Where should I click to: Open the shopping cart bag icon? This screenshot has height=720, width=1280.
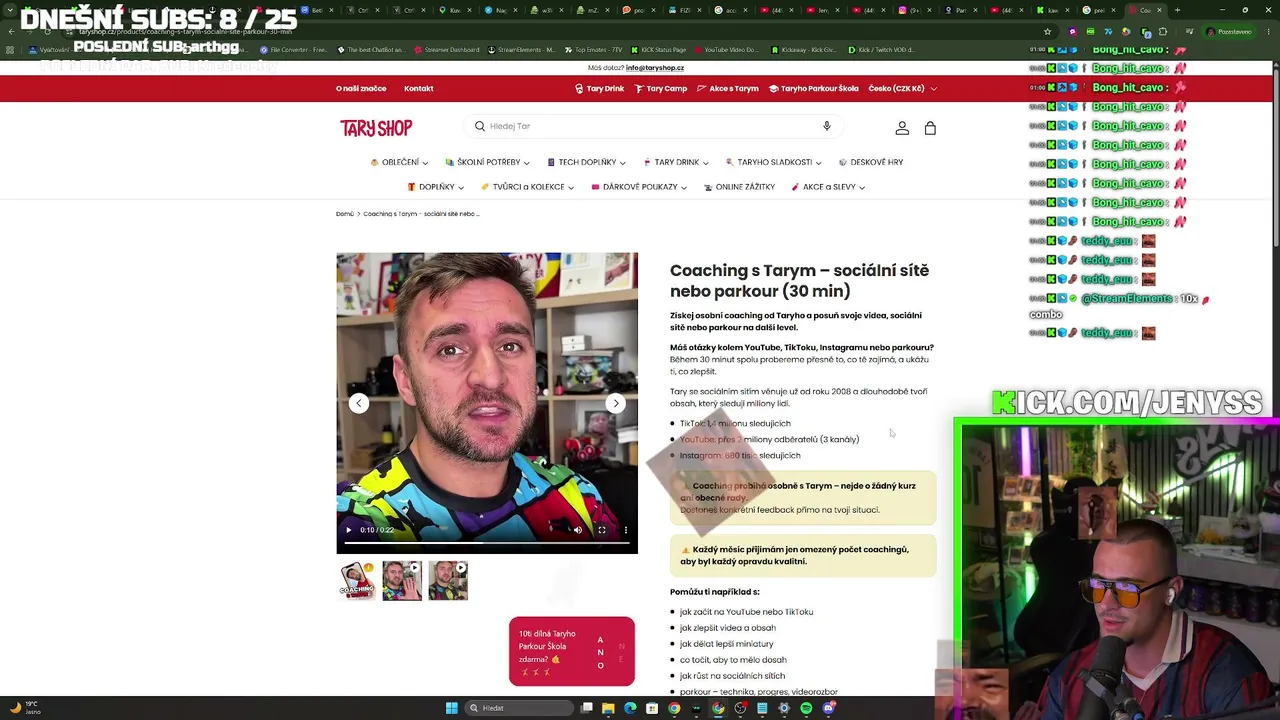(930, 128)
